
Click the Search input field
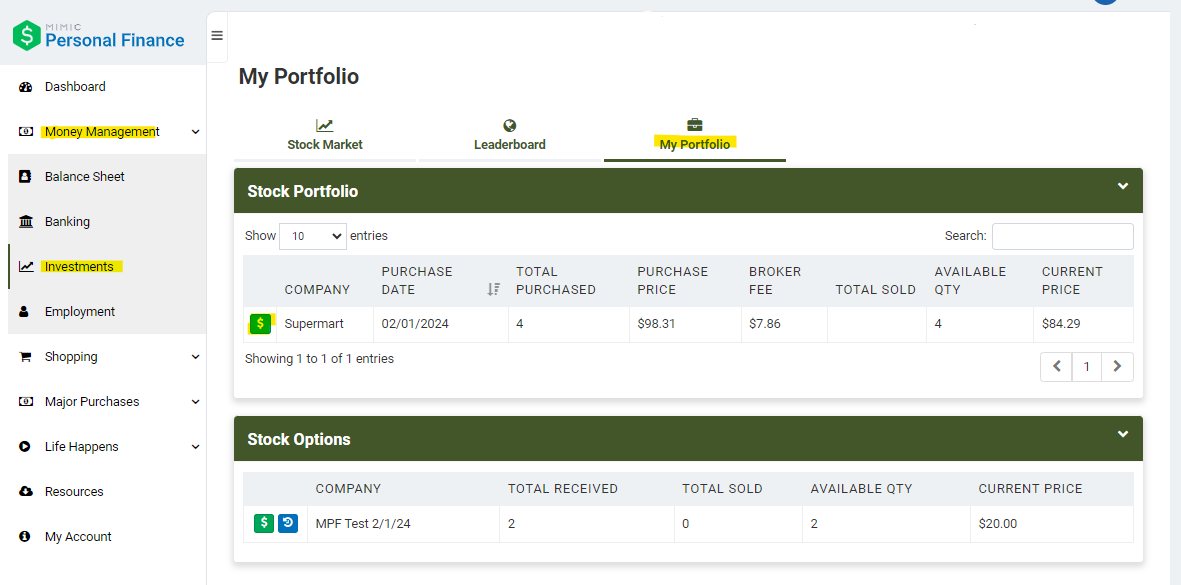coord(1063,236)
